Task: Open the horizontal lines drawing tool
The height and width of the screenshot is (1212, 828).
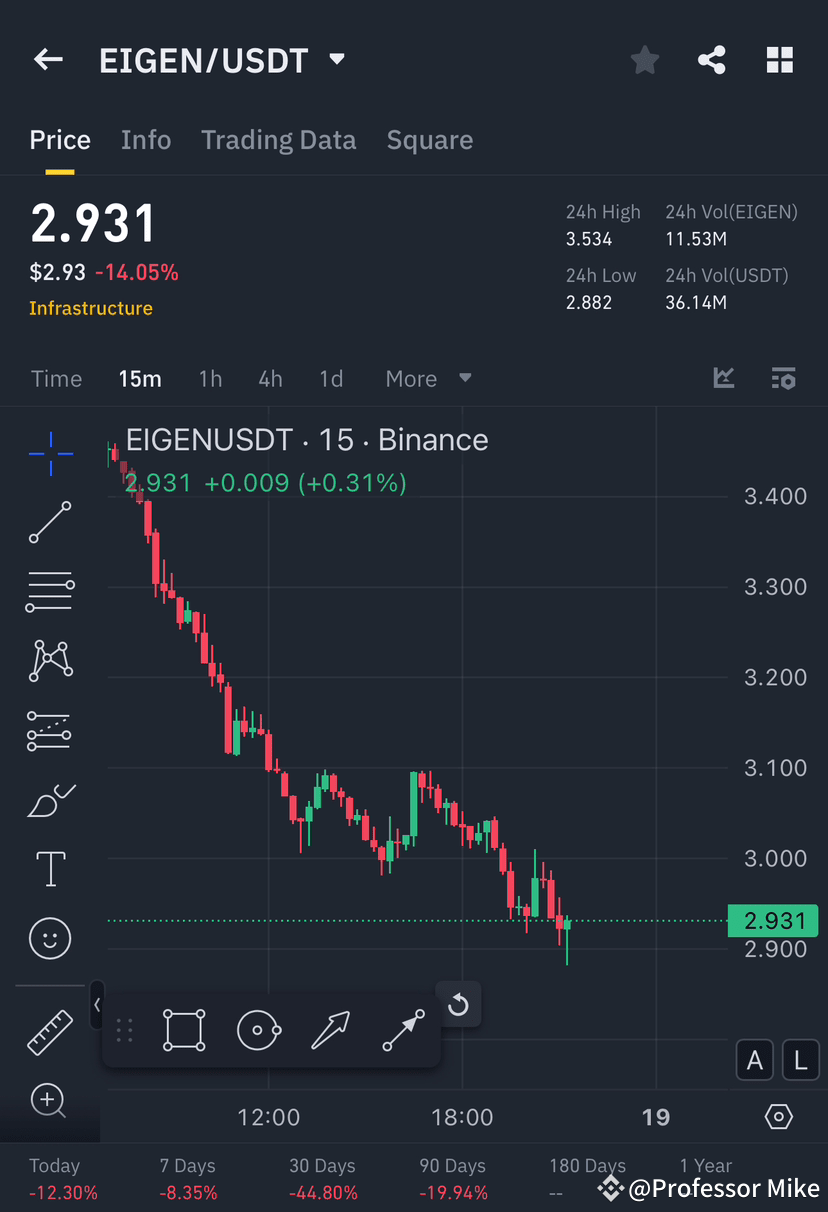Action: coord(50,591)
